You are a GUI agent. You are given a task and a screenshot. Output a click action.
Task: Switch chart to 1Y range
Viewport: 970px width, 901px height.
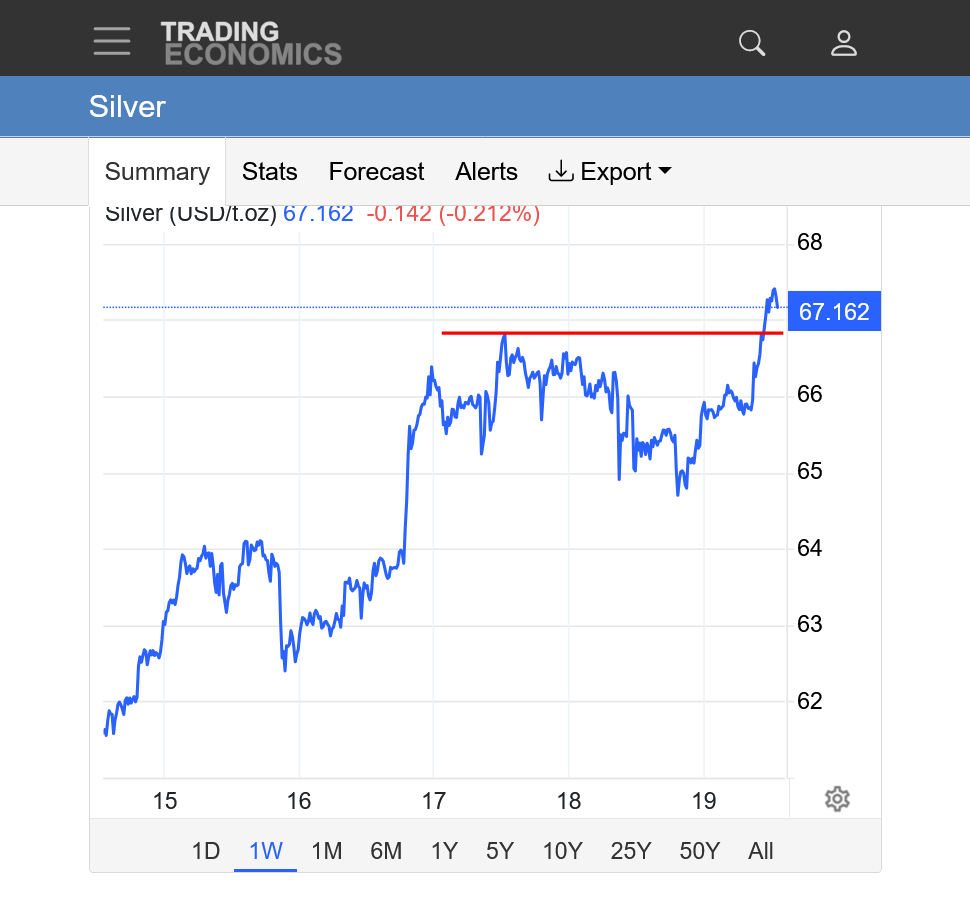tap(443, 851)
